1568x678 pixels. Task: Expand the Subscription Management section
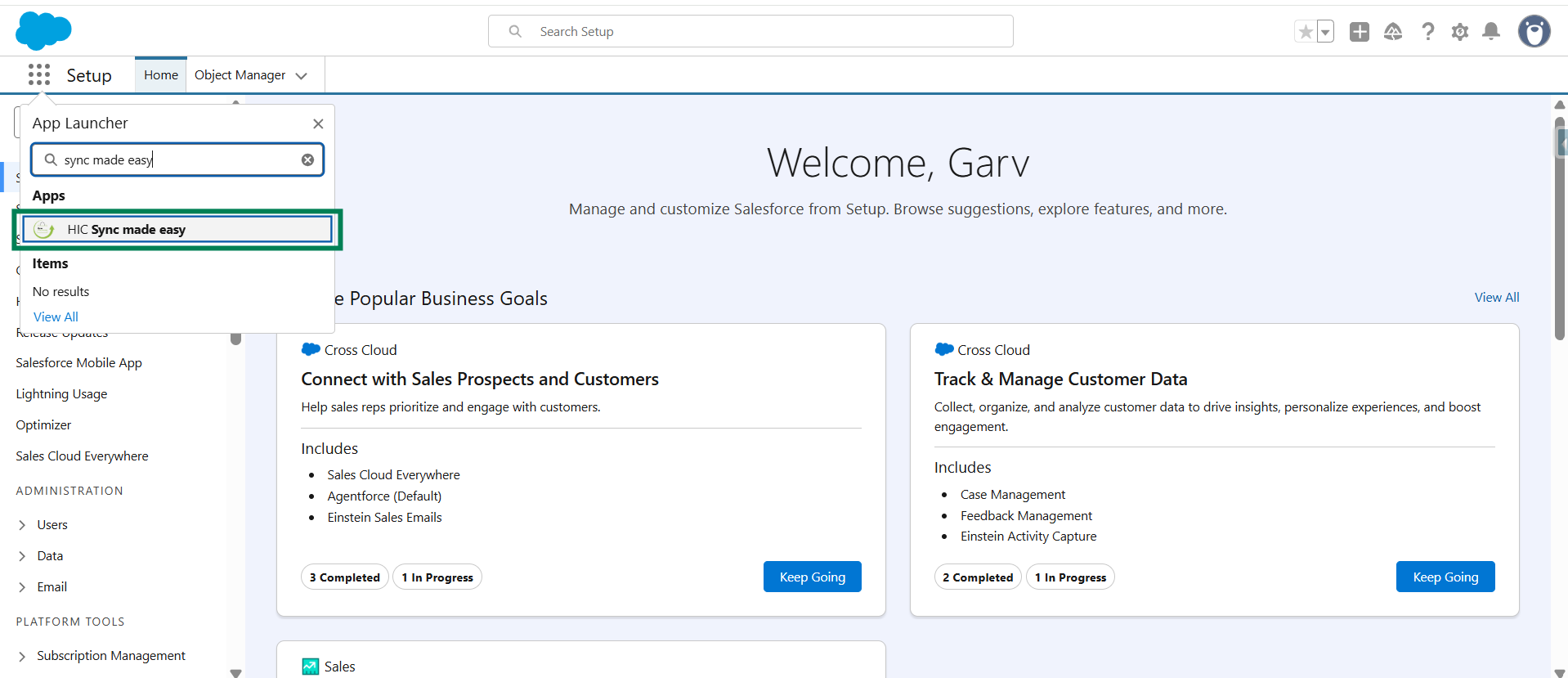click(22, 656)
